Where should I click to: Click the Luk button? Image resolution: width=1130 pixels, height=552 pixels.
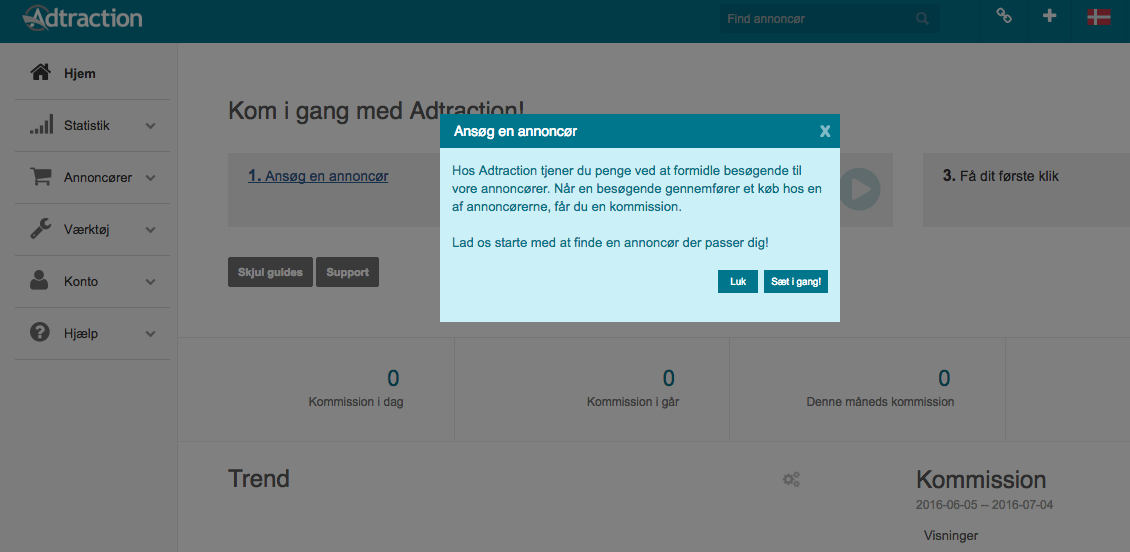click(x=737, y=282)
